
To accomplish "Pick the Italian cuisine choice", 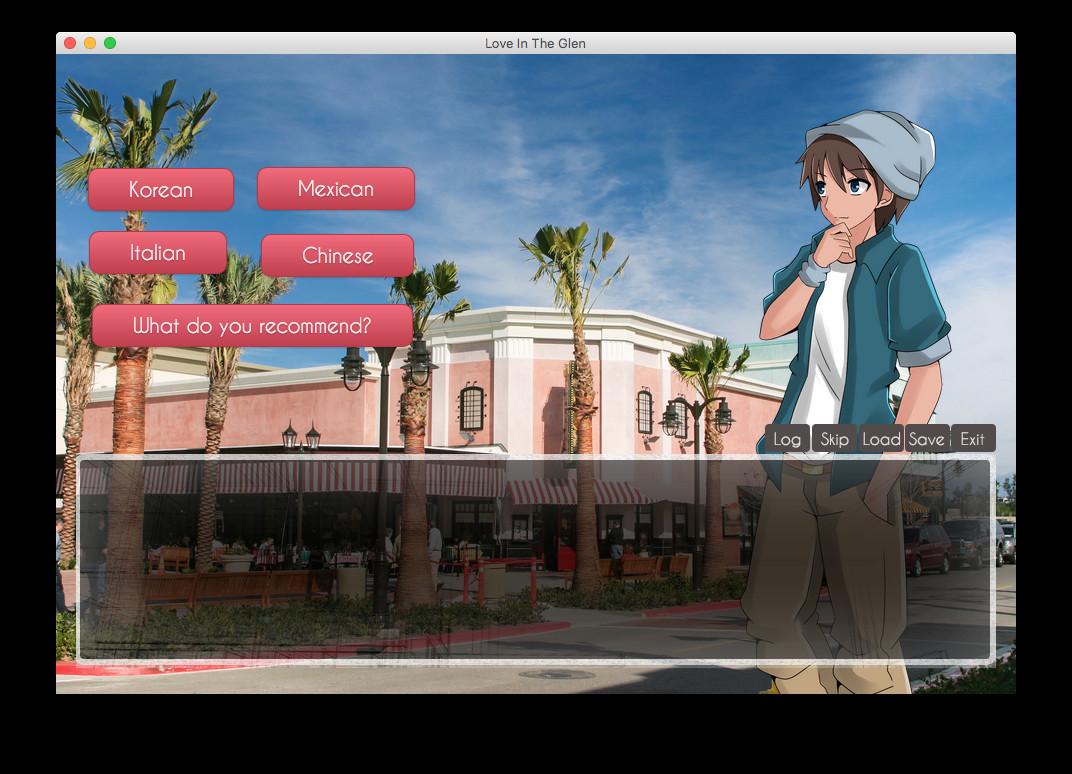I will coord(157,253).
